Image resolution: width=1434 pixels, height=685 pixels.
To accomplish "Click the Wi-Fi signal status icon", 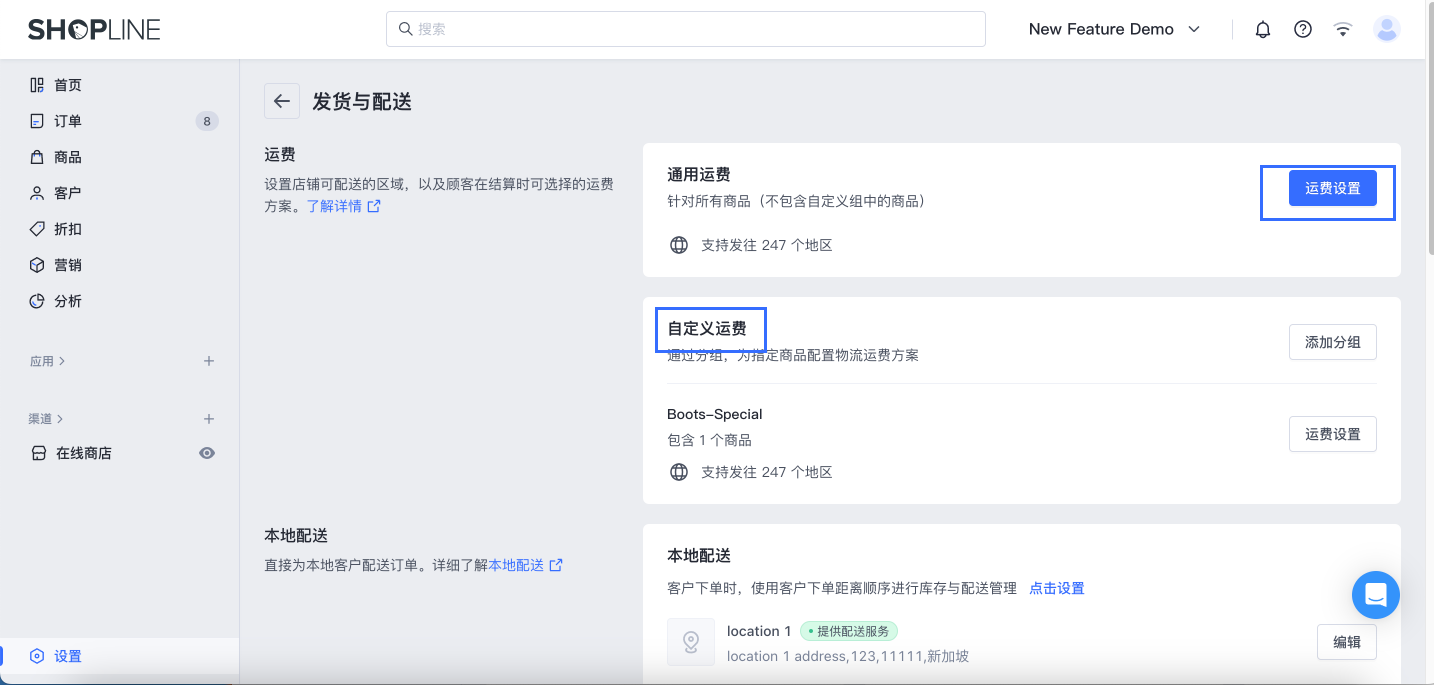I will click(x=1343, y=30).
